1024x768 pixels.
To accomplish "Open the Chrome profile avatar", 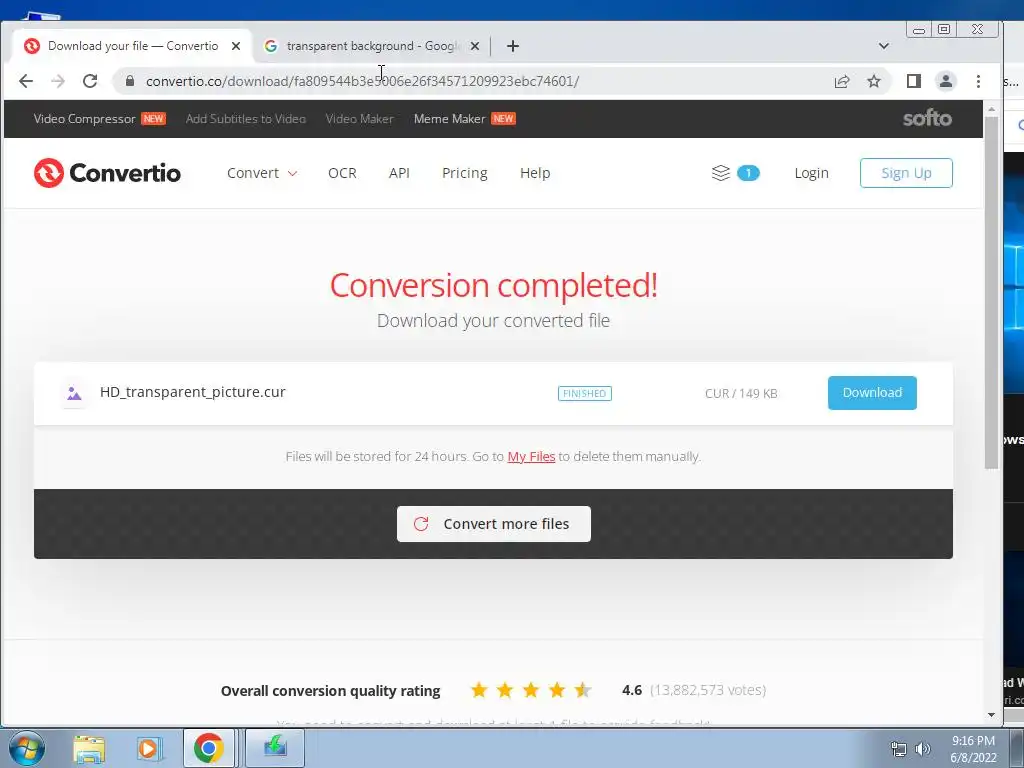I will (946, 81).
